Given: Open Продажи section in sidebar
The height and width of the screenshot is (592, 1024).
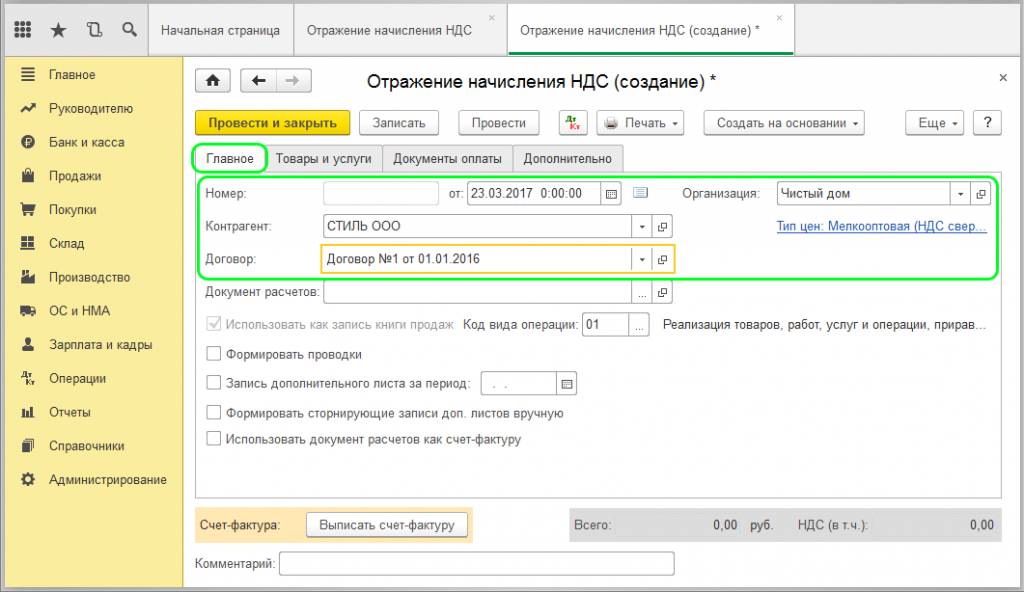Looking at the screenshot, I should (x=74, y=176).
